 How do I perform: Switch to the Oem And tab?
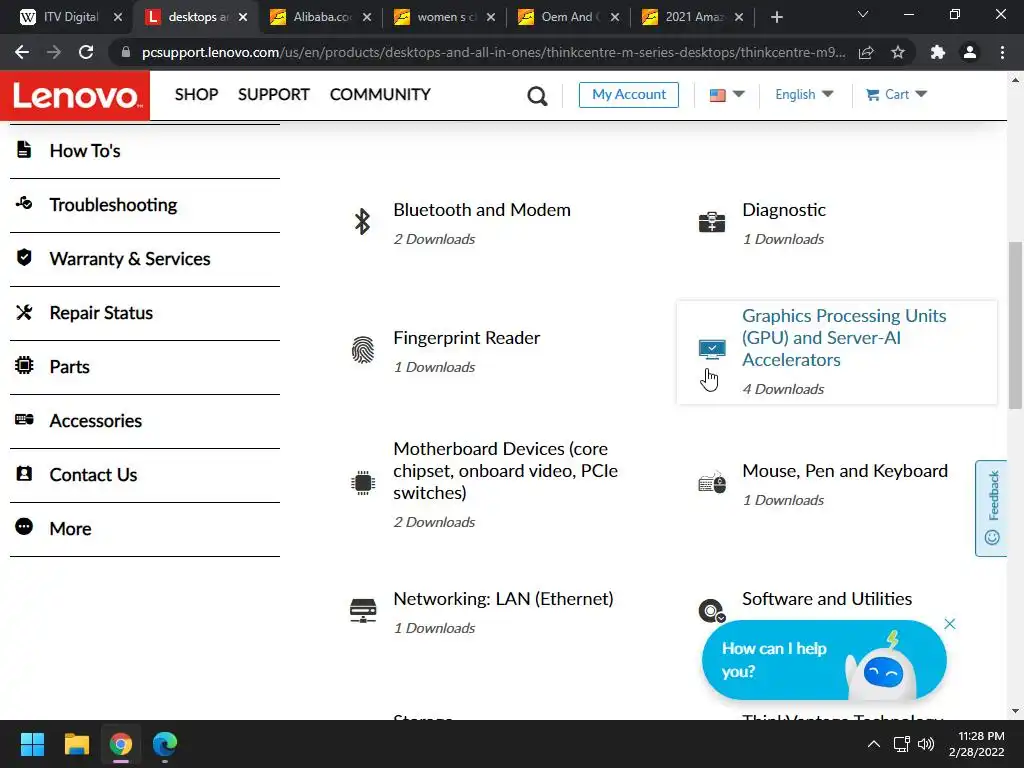(x=567, y=17)
